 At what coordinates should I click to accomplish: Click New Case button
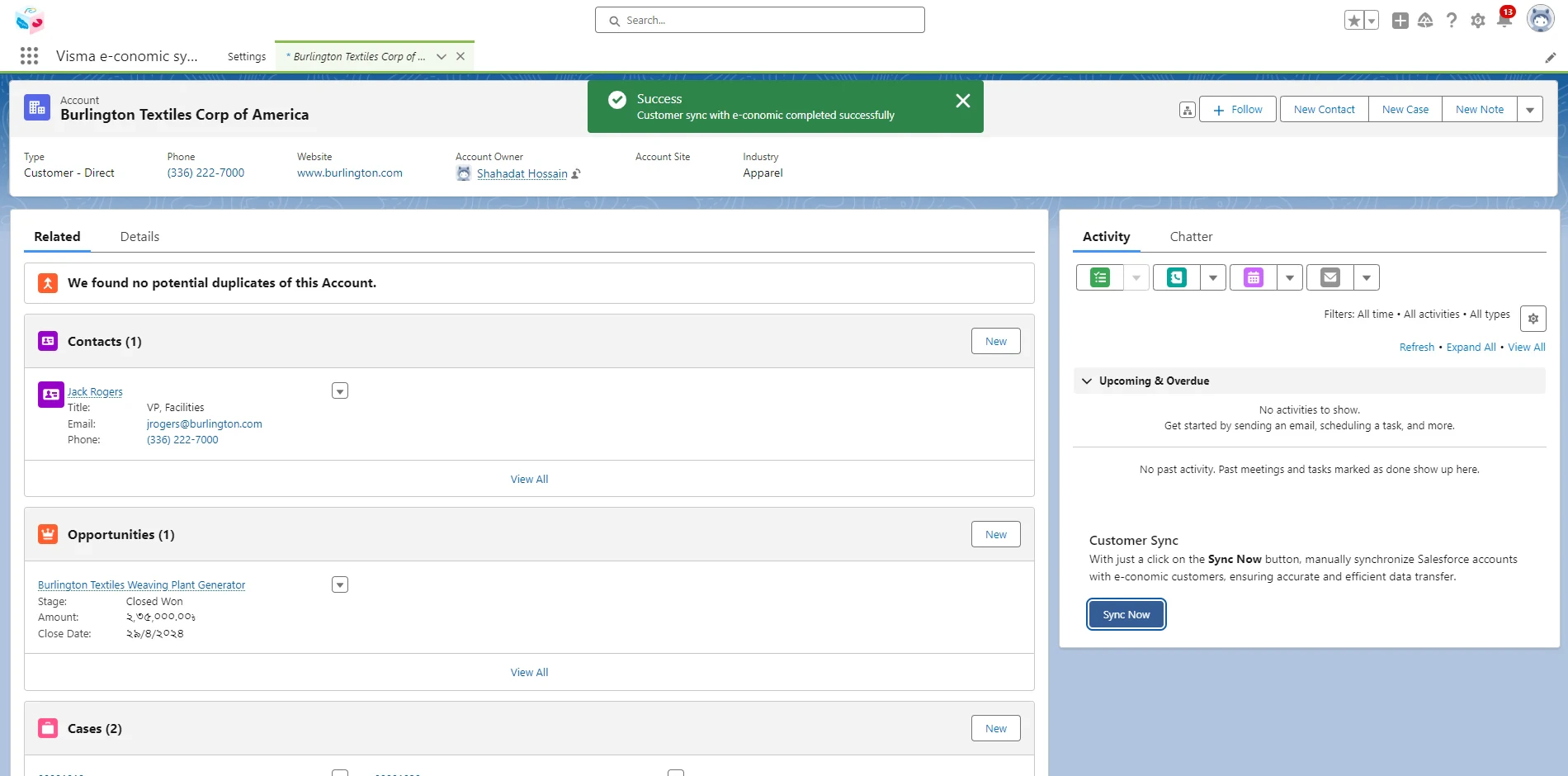click(1405, 109)
